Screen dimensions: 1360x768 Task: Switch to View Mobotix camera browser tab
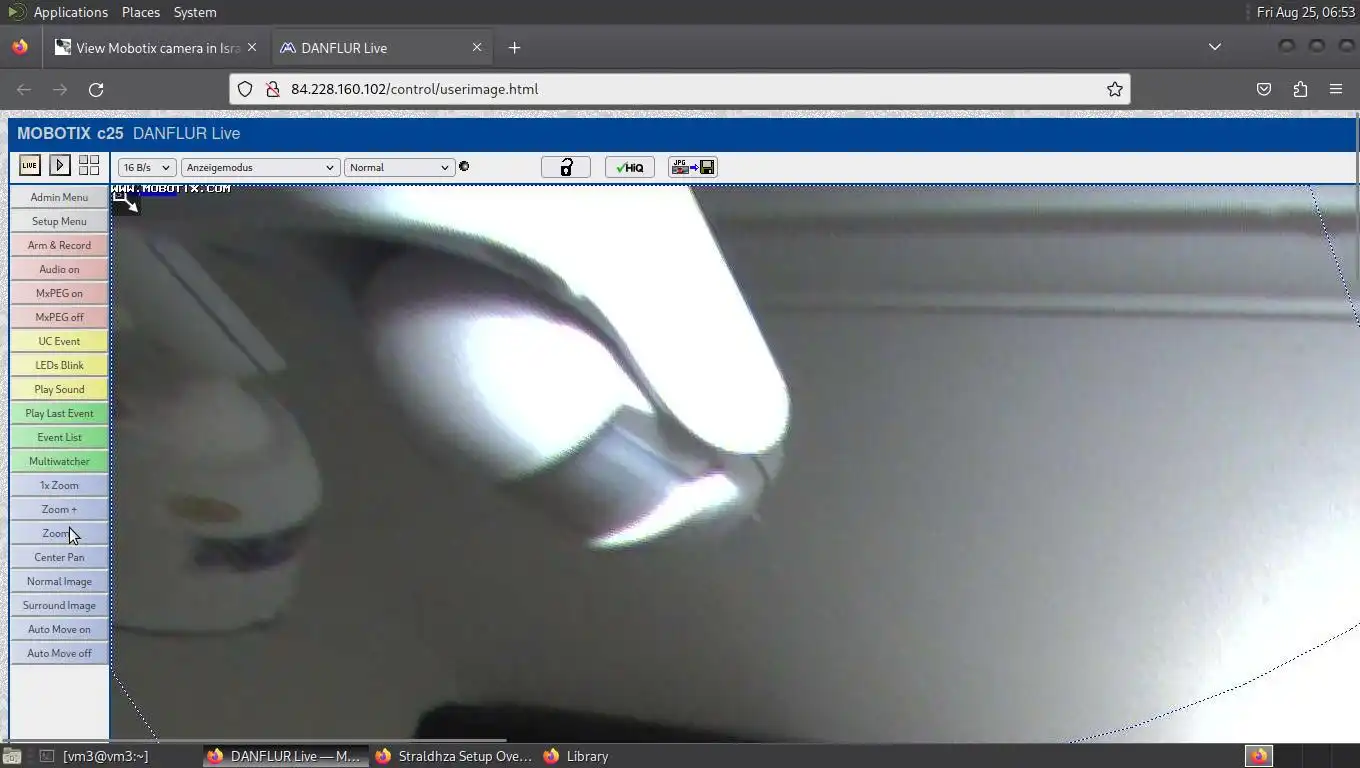point(157,47)
